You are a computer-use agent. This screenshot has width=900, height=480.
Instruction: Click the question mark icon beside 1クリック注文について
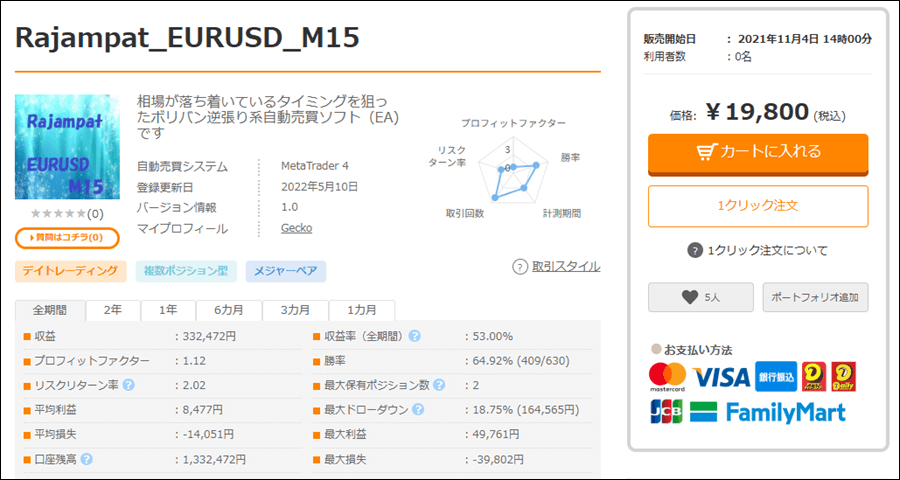click(695, 251)
